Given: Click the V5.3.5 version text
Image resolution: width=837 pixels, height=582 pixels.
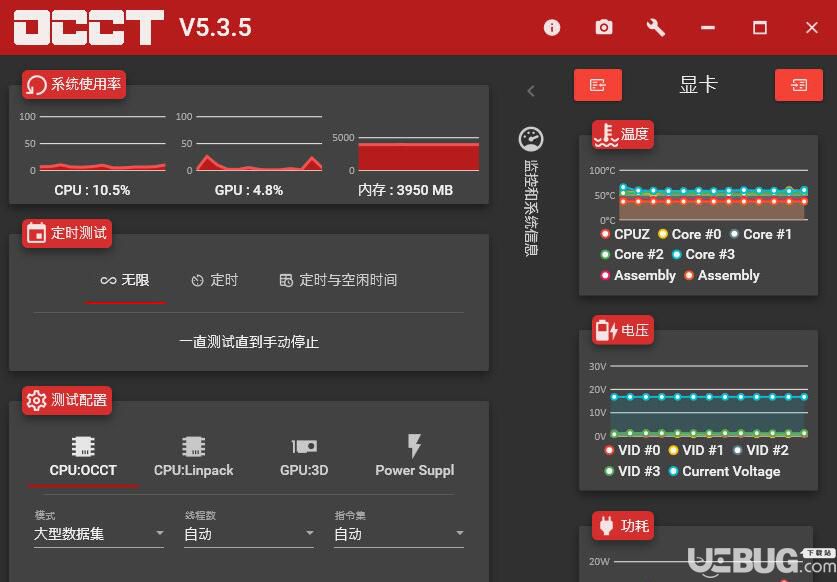Looking at the screenshot, I should pyautogui.click(x=215, y=28).
